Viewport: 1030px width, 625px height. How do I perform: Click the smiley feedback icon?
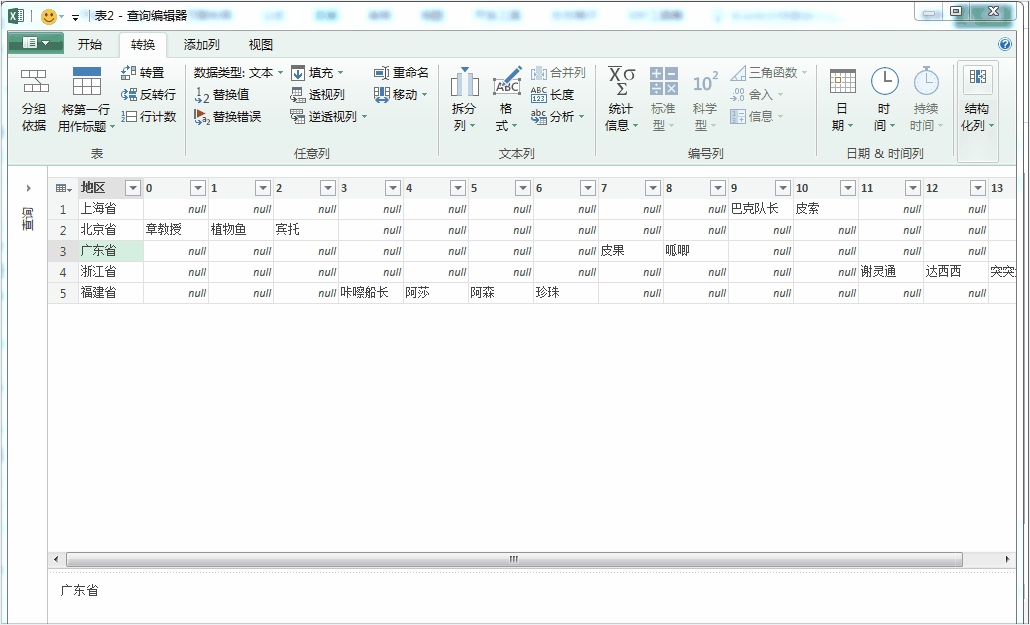[49, 16]
